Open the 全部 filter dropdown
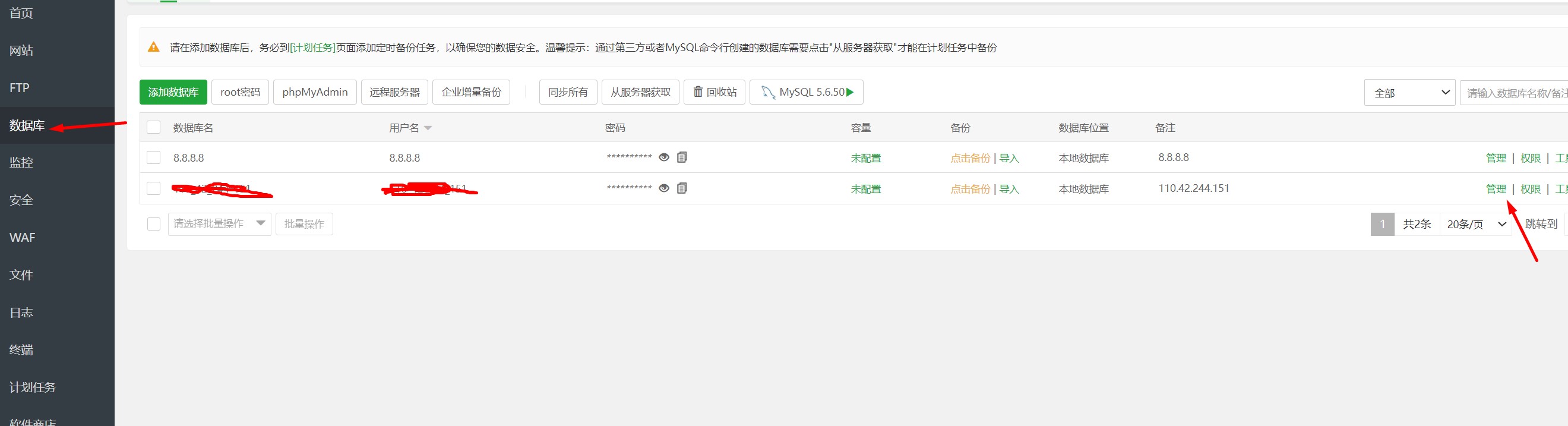 click(1409, 93)
